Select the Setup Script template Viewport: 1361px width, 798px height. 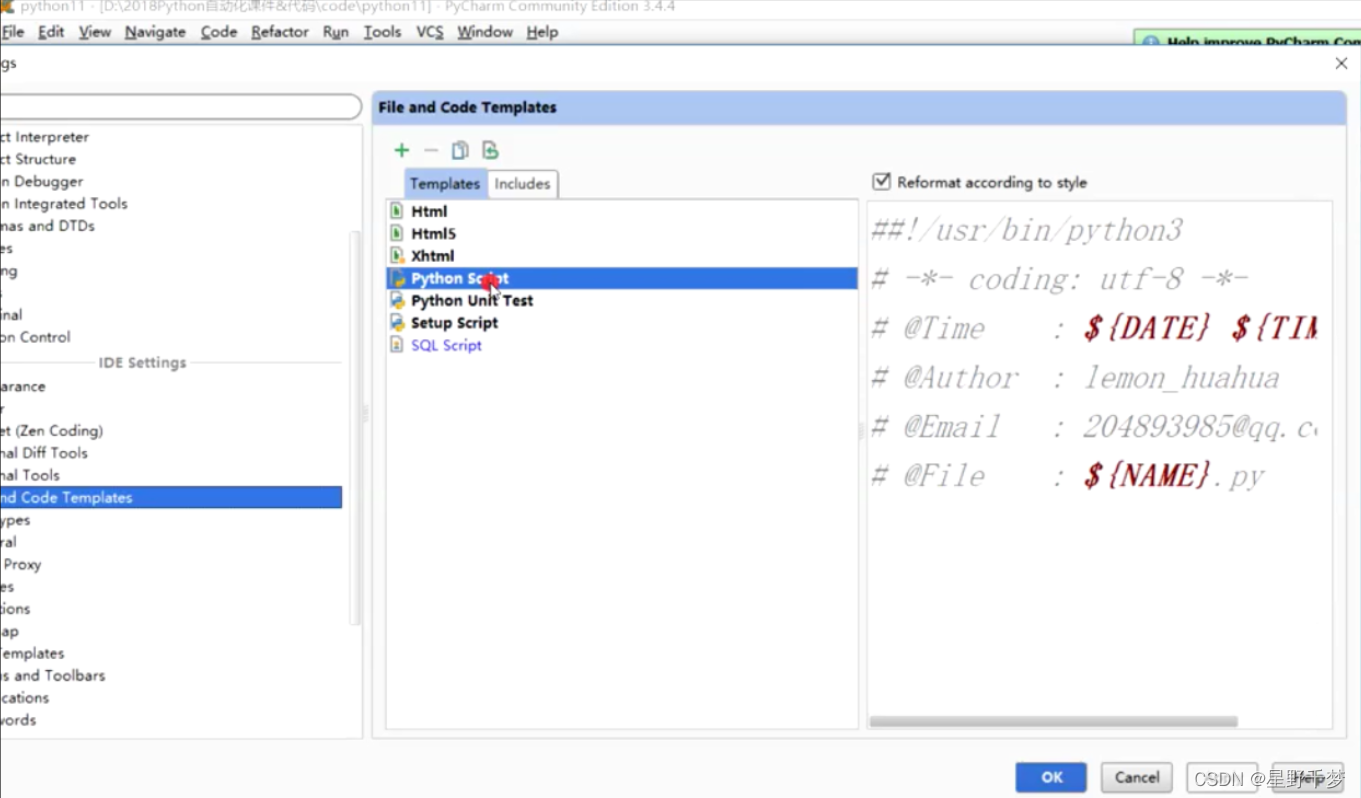454,322
